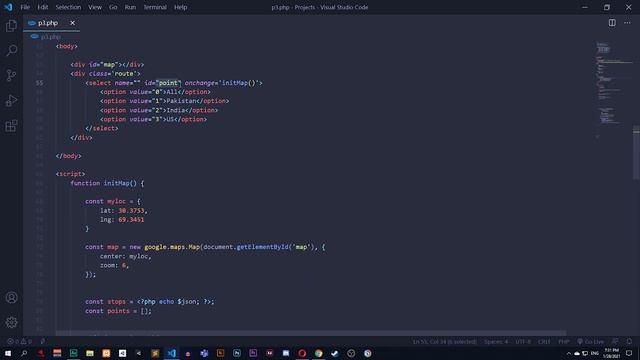Open Photoshop from the taskbar
Viewport: 640px width, 360px height.
[x=237, y=353]
